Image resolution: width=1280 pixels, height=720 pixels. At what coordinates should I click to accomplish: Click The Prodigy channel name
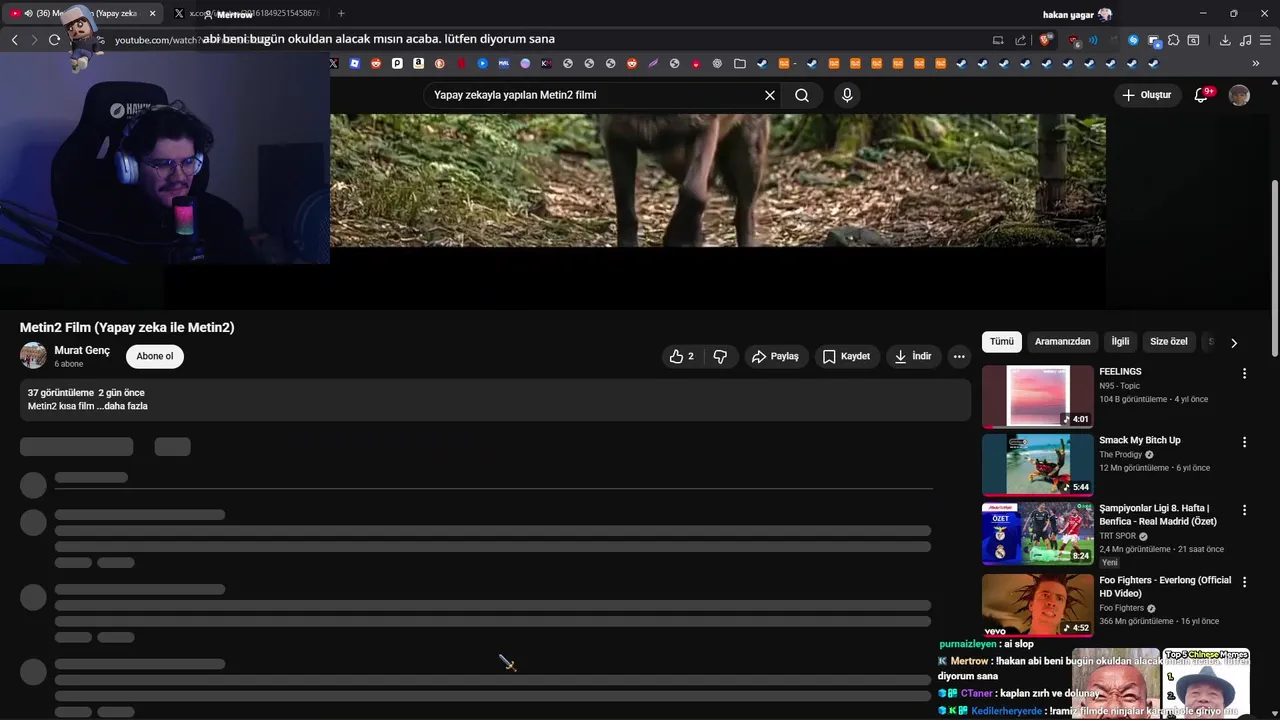(x=1120, y=455)
